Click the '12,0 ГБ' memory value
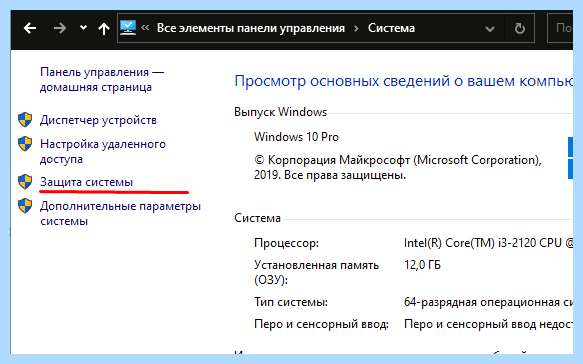The height and width of the screenshot is (364, 583). click(x=422, y=265)
